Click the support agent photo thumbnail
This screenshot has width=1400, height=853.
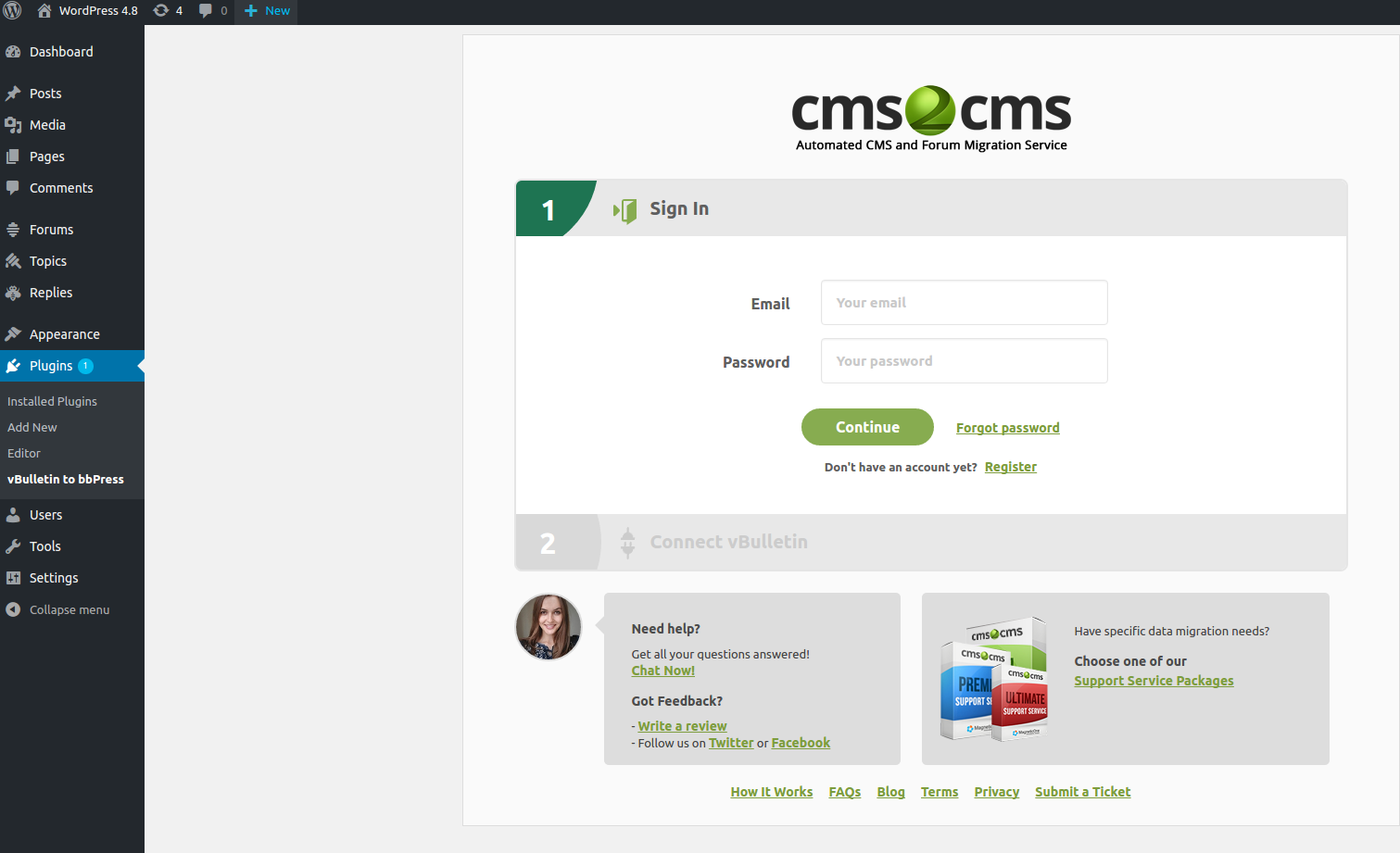tap(549, 627)
